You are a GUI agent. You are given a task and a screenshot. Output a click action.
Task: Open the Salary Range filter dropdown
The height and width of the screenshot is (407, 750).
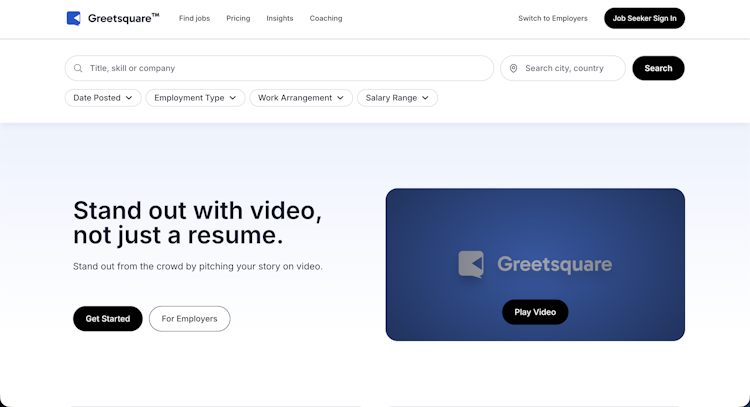[x=397, y=98]
